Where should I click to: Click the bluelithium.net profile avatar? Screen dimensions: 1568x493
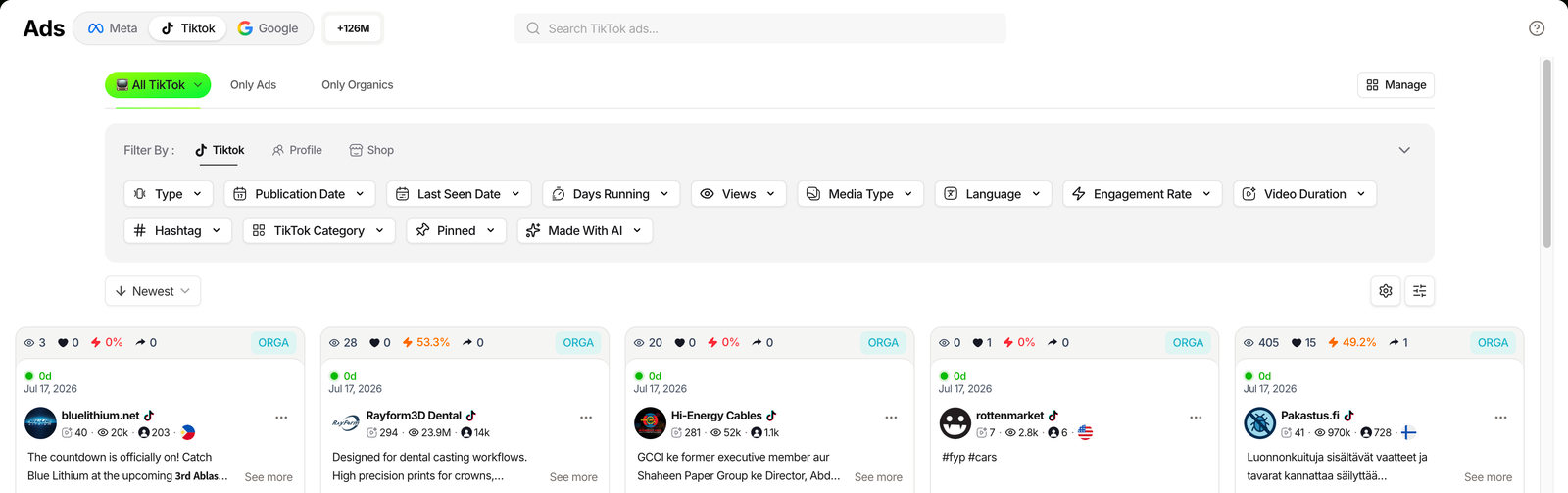(40, 423)
